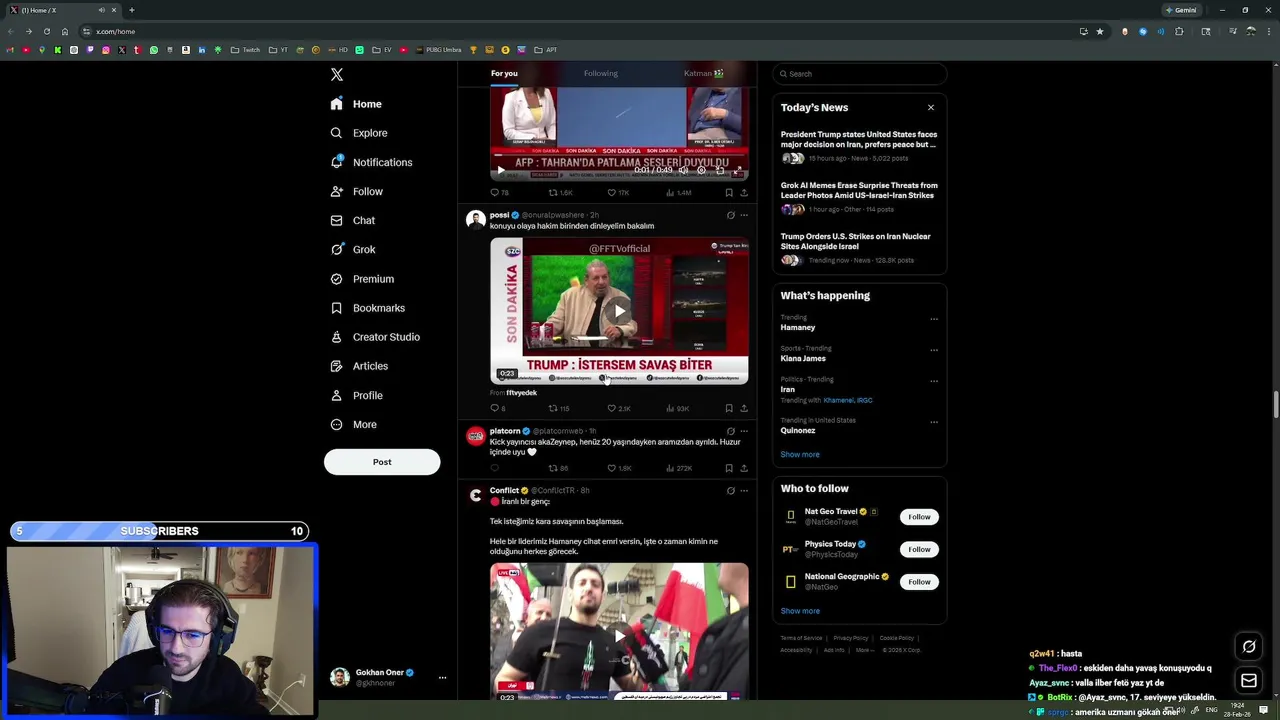
Task: Click the X logo in the sidebar
Action: tap(337, 74)
